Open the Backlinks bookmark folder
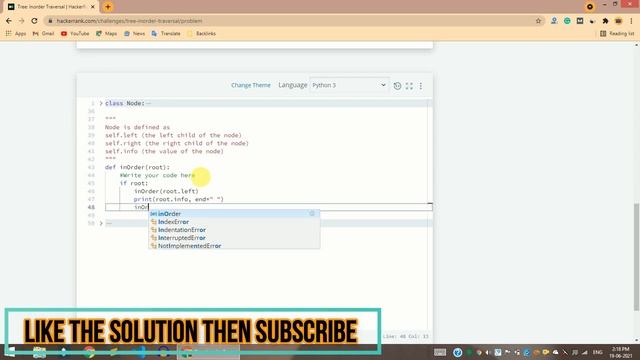The width and height of the screenshot is (640, 360). point(201,33)
